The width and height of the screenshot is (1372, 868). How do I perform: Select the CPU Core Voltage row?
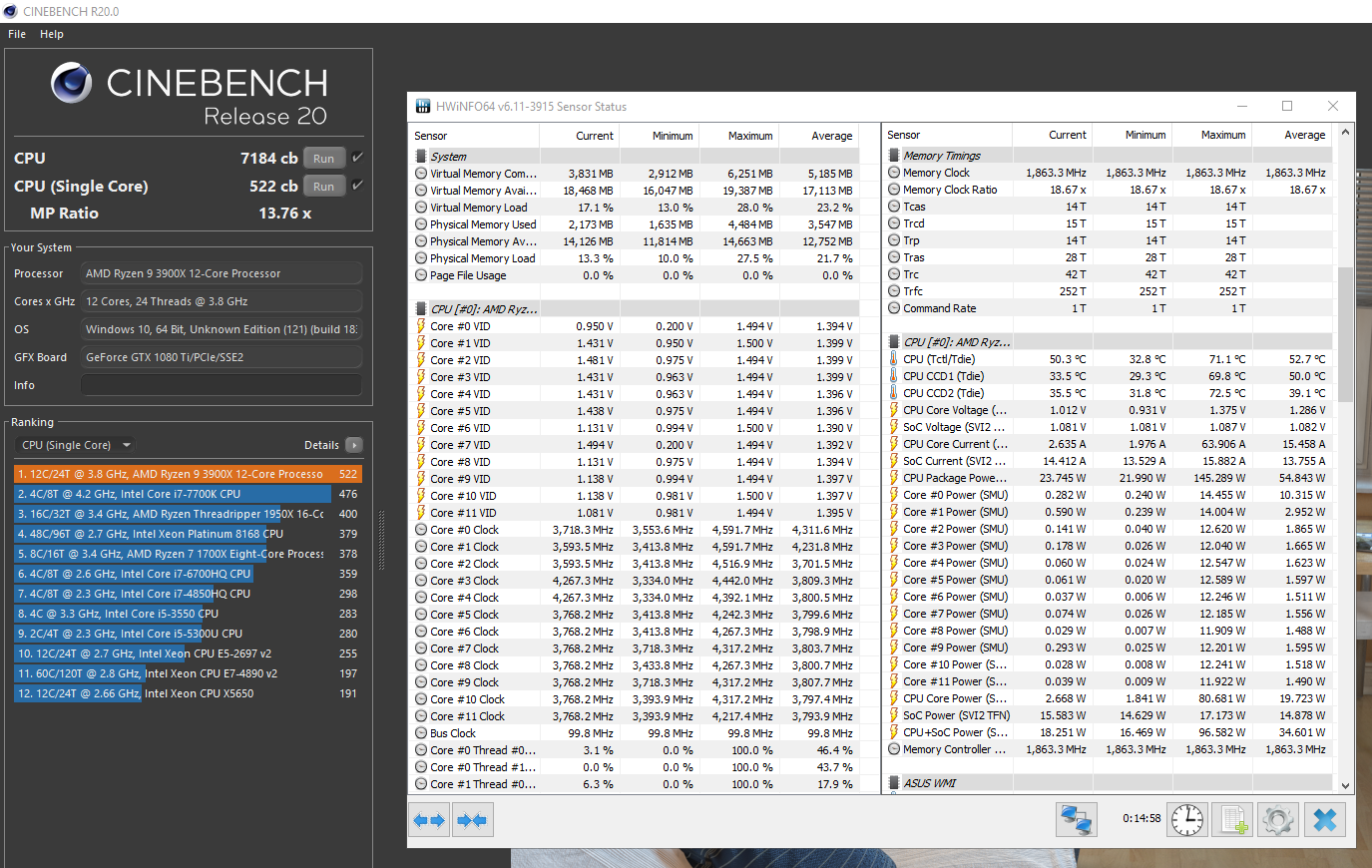click(1109, 410)
